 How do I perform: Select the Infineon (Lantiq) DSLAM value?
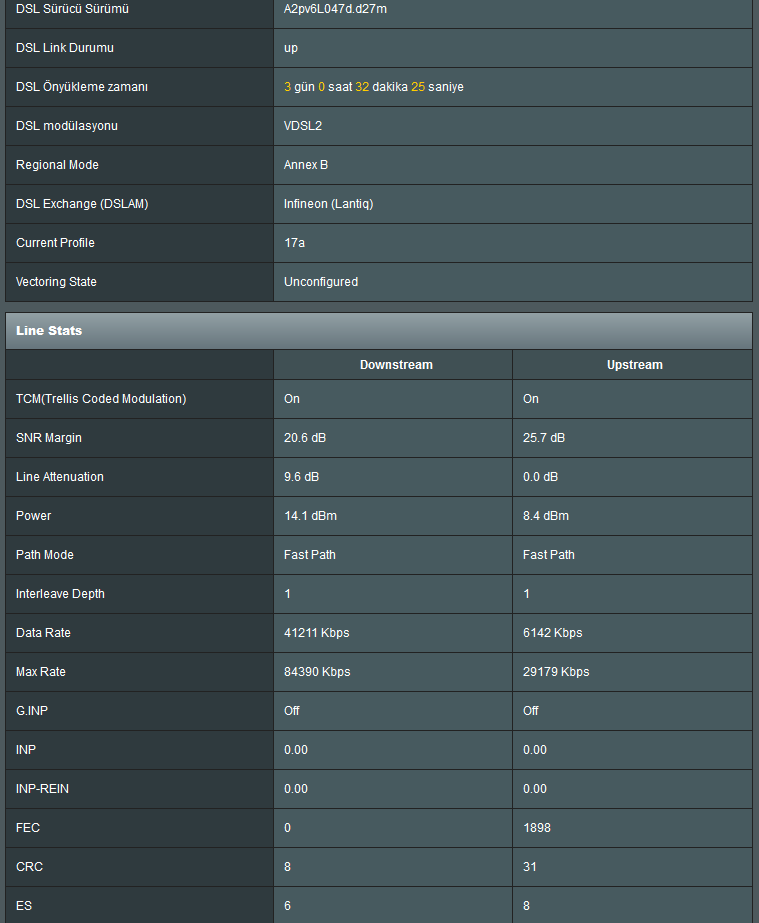[x=329, y=204]
